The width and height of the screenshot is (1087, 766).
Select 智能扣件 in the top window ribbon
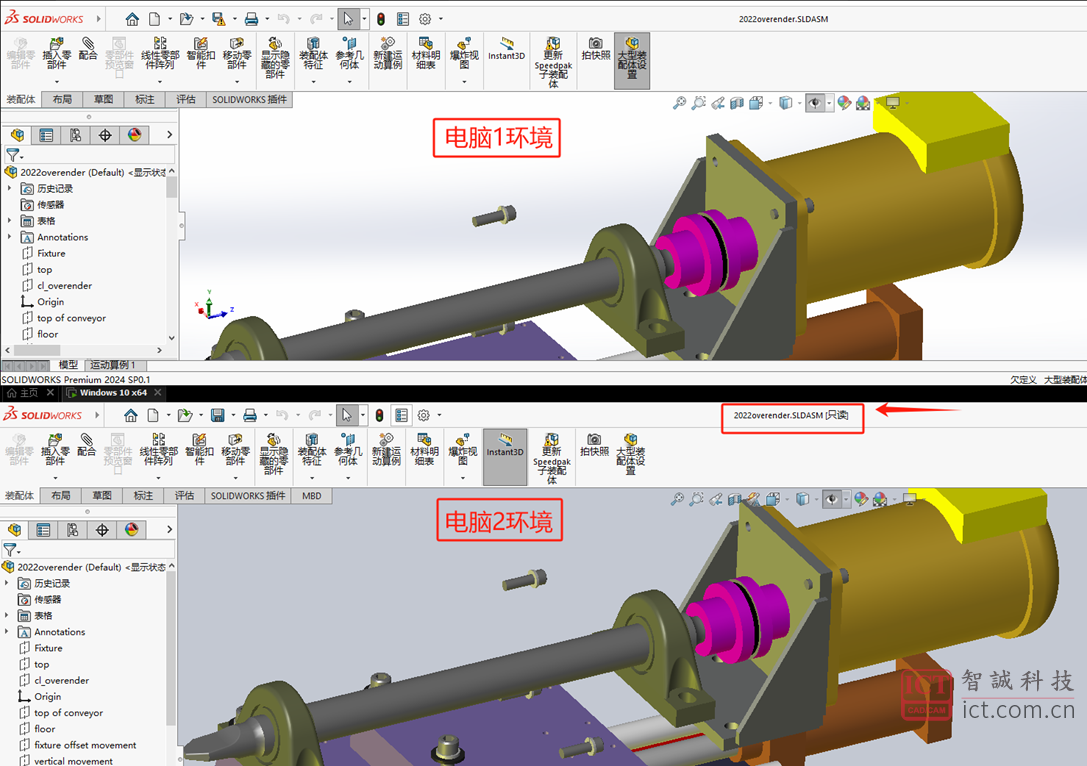pos(201,54)
